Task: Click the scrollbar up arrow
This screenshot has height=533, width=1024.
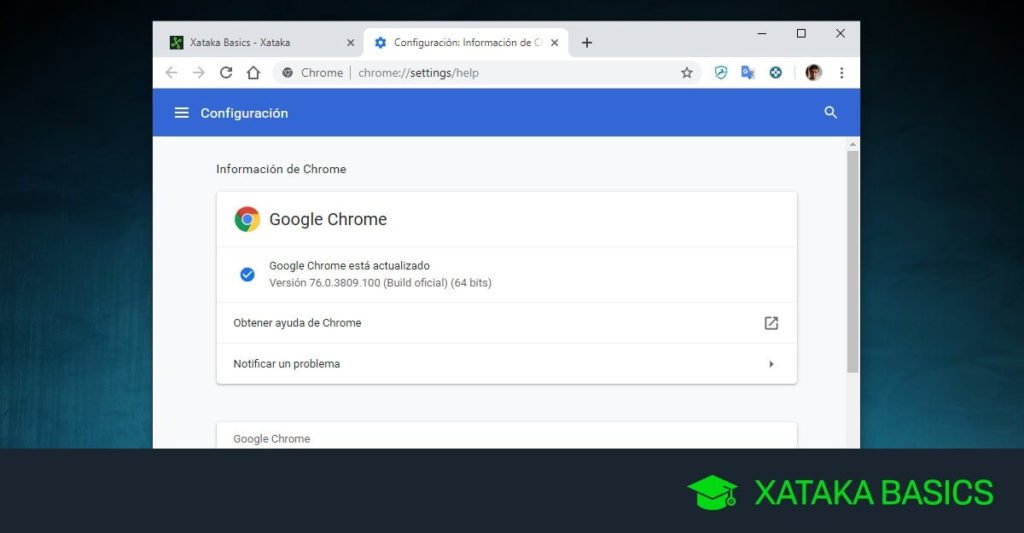Action: point(852,144)
